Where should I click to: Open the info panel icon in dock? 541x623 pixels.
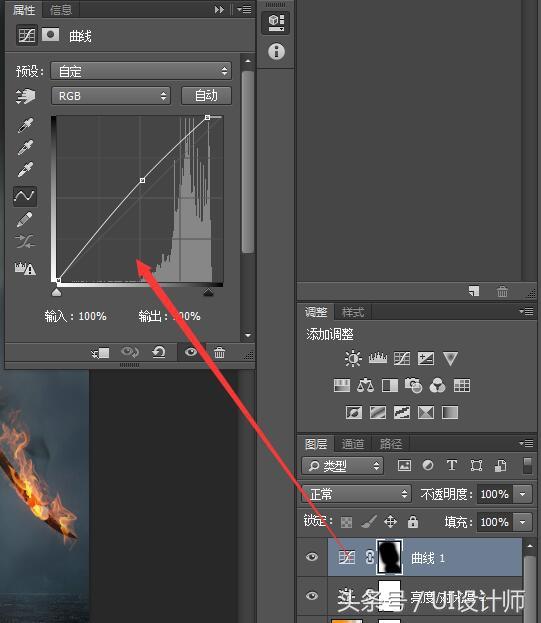click(x=276, y=52)
